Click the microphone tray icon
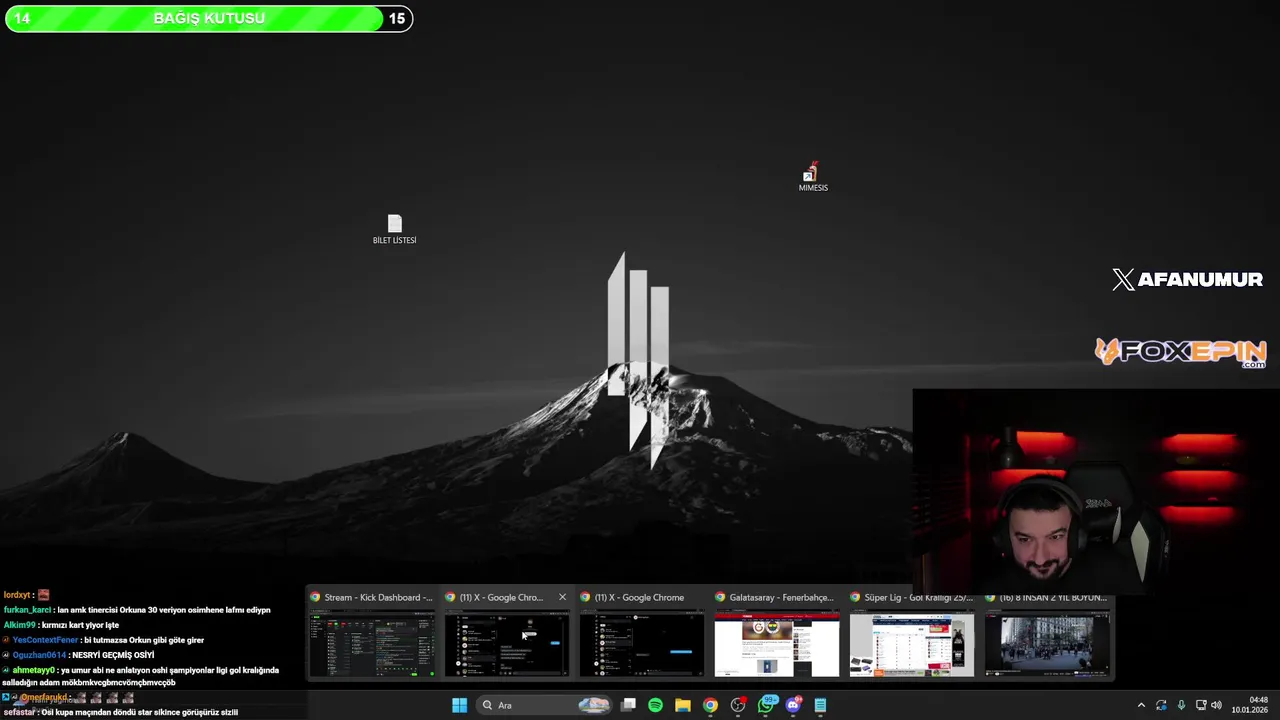 1181,705
